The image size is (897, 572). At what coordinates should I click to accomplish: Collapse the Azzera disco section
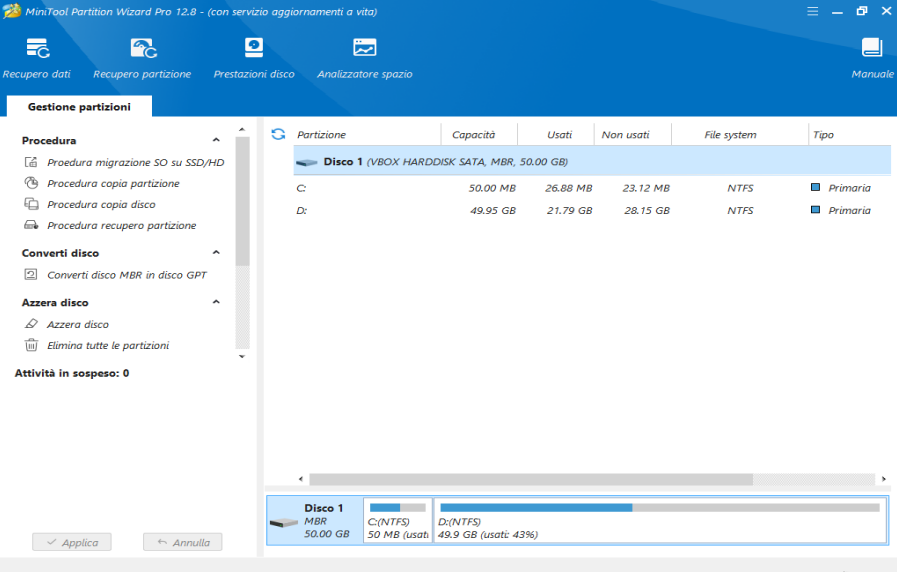[x=216, y=302]
